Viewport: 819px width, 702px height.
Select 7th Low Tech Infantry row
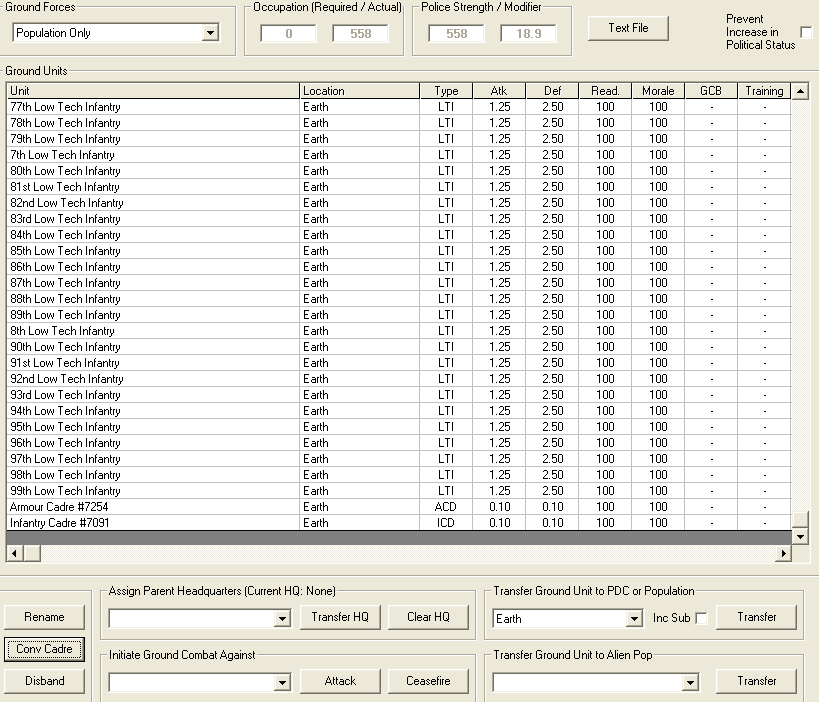(399, 155)
